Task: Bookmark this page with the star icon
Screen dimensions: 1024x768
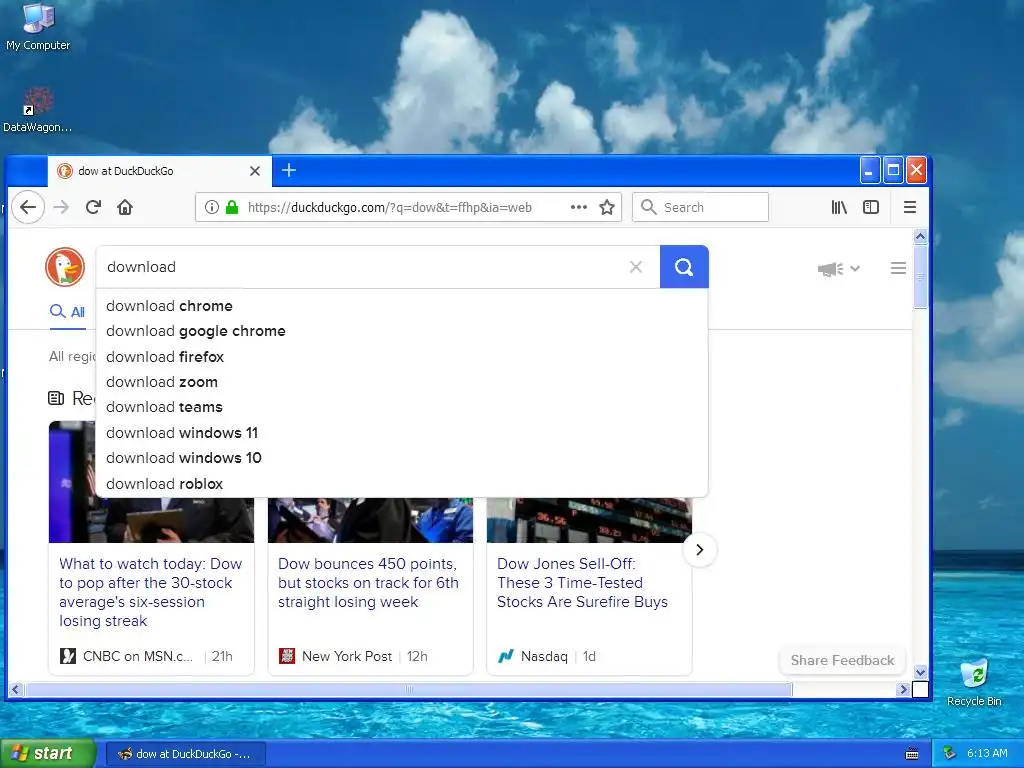Action: pyautogui.click(x=607, y=207)
